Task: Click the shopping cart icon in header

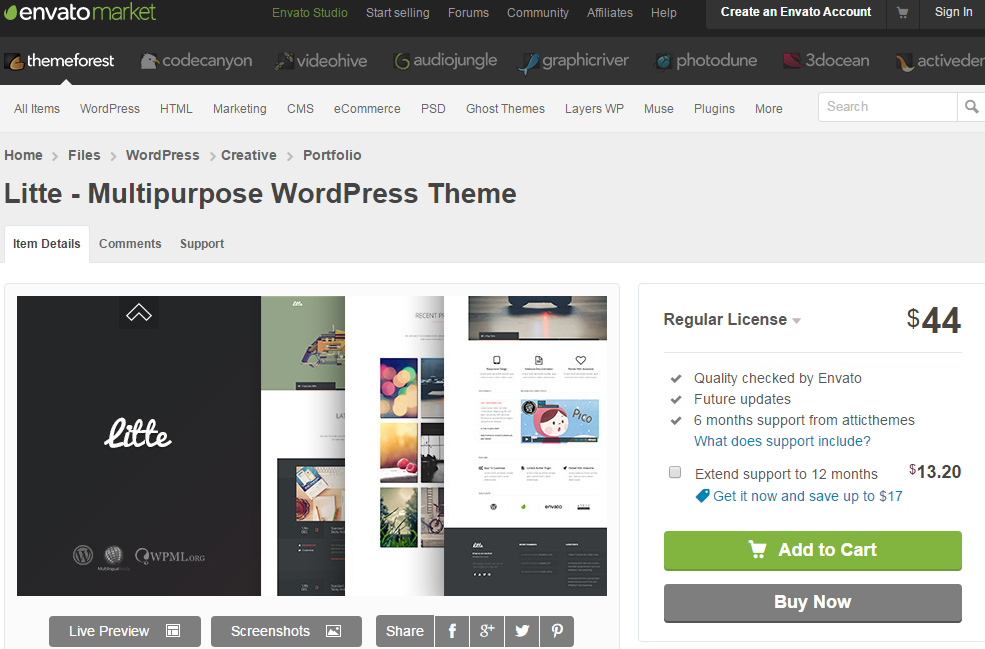Action: (x=903, y=13)
